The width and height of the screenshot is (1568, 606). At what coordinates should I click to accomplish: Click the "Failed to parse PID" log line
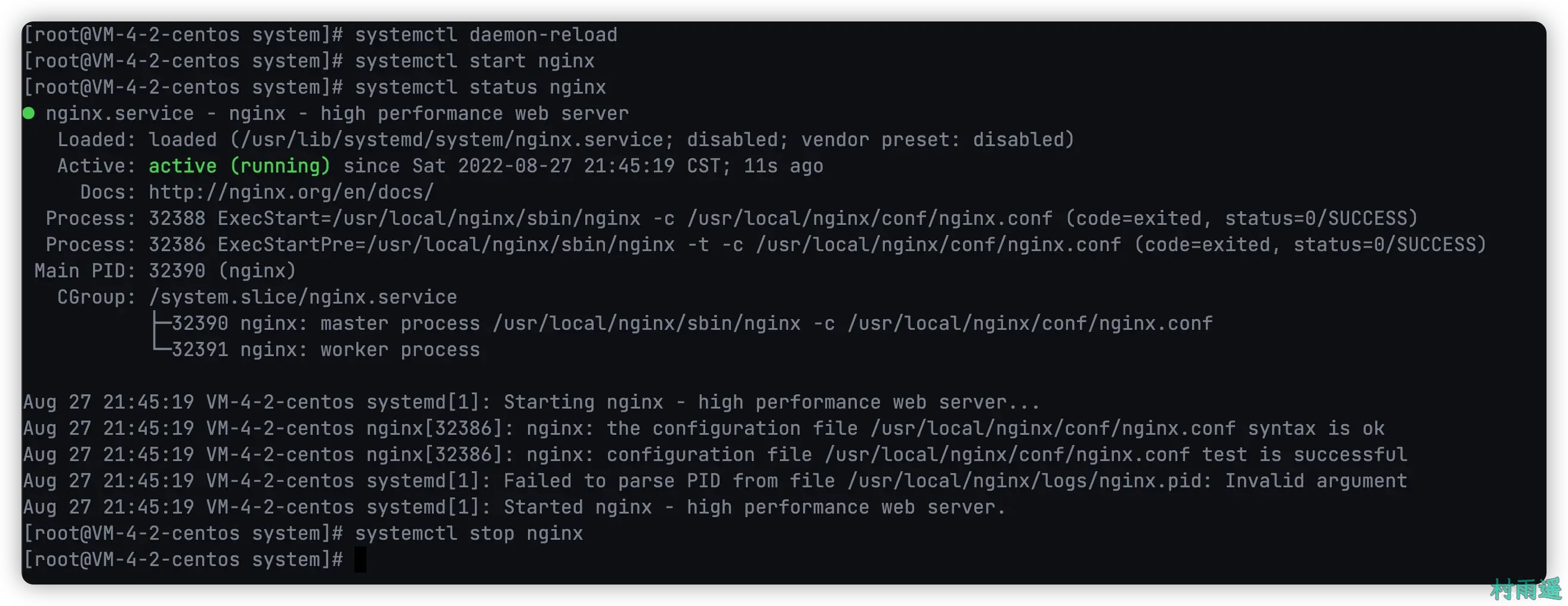[x=955, y=481]
